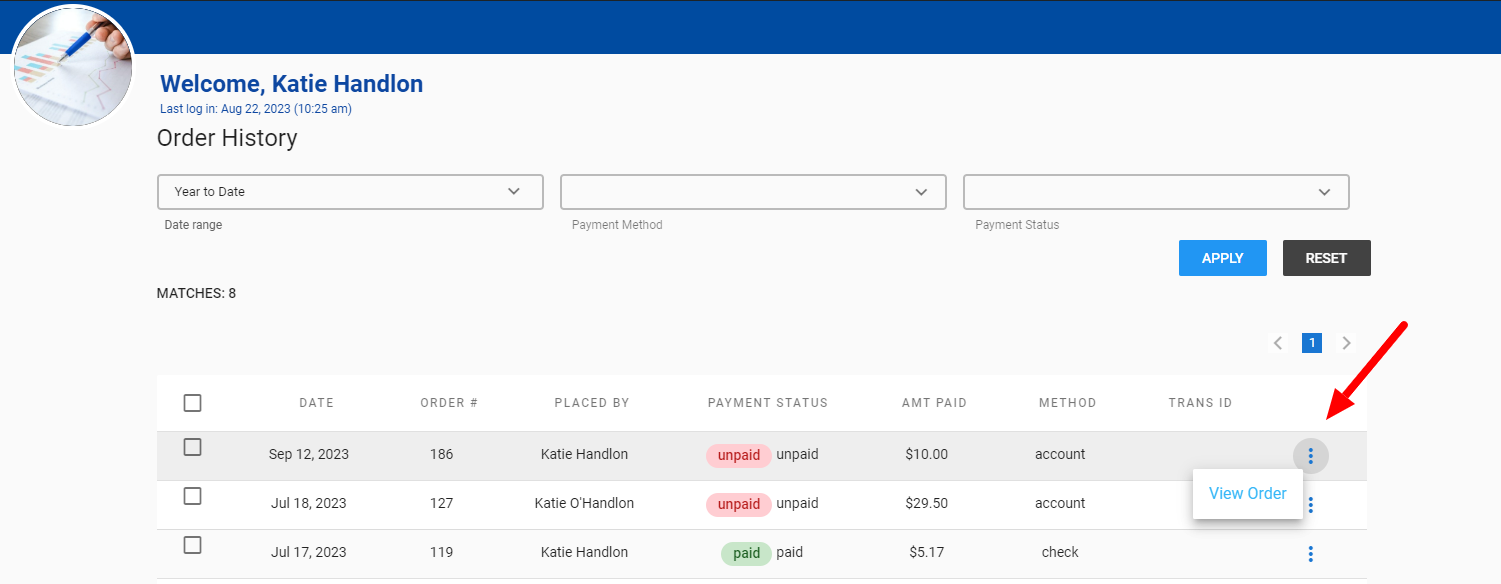This screenshot has width=1501, height=584.
Task: Click the $10.00 amount cell
Action: pyautogui.click(x=926, y=454)
